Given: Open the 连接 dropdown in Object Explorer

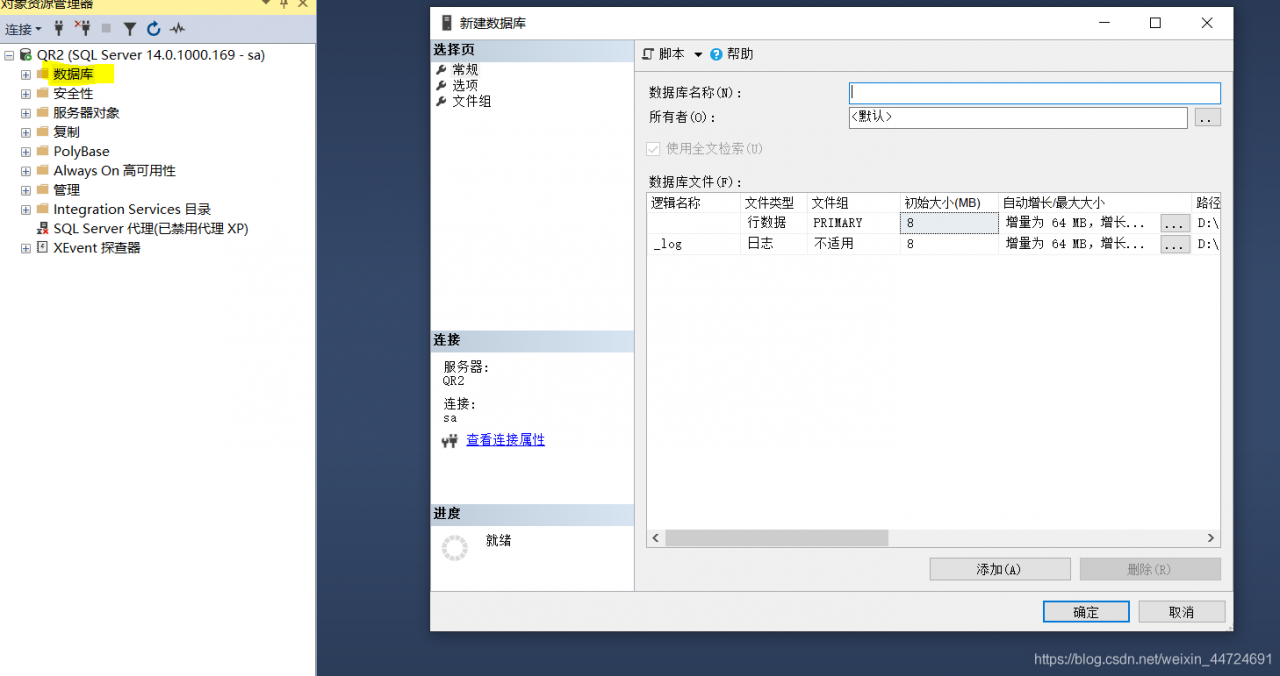Looking at the screenshot, I should point(22,28).
